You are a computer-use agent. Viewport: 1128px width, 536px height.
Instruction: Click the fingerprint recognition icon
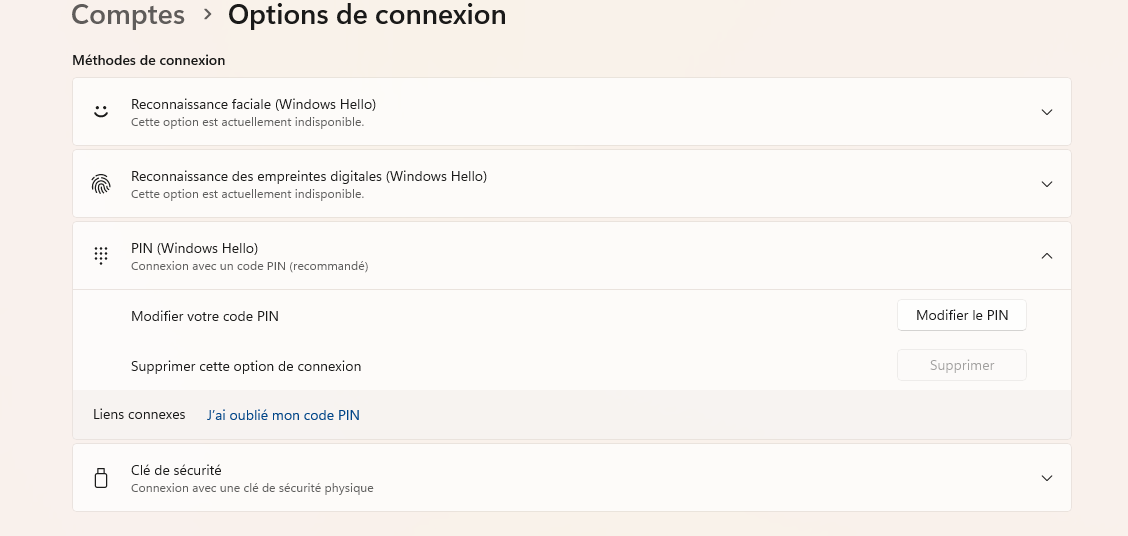point(101,184)
